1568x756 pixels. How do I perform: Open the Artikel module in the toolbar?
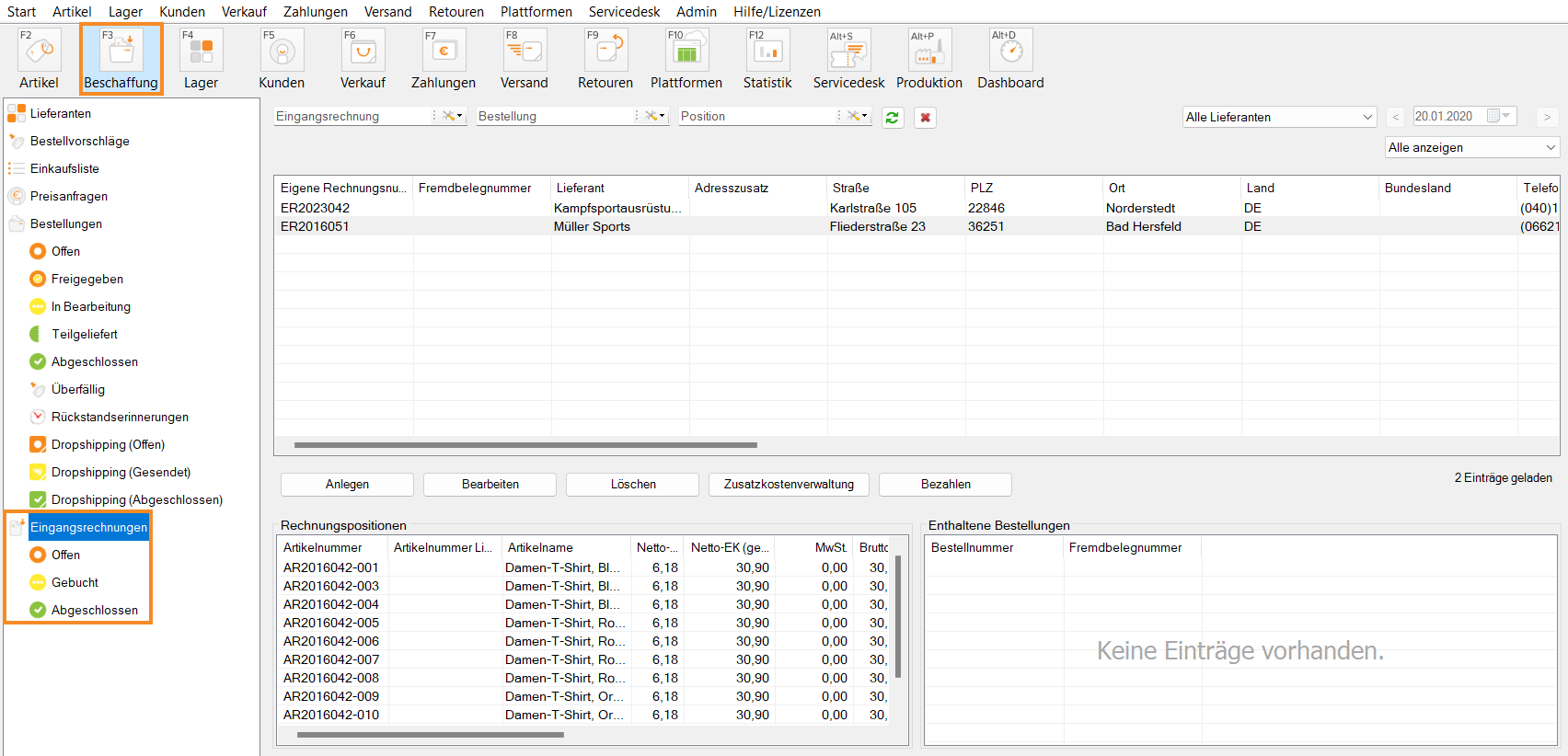pyautogui.click(x=39, y=59)
